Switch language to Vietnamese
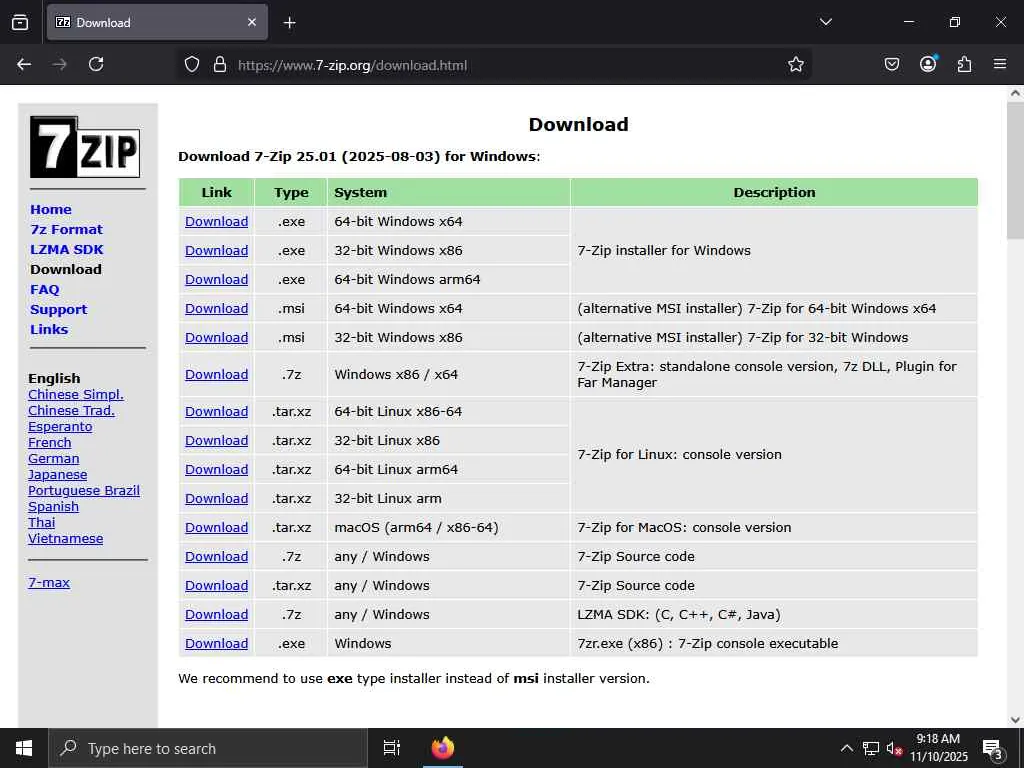This screenshot has height=768, width=1024. [65, 539]
